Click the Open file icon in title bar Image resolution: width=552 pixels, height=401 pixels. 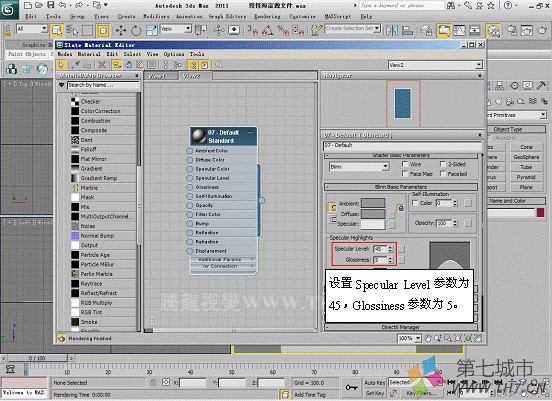point(39,5)
